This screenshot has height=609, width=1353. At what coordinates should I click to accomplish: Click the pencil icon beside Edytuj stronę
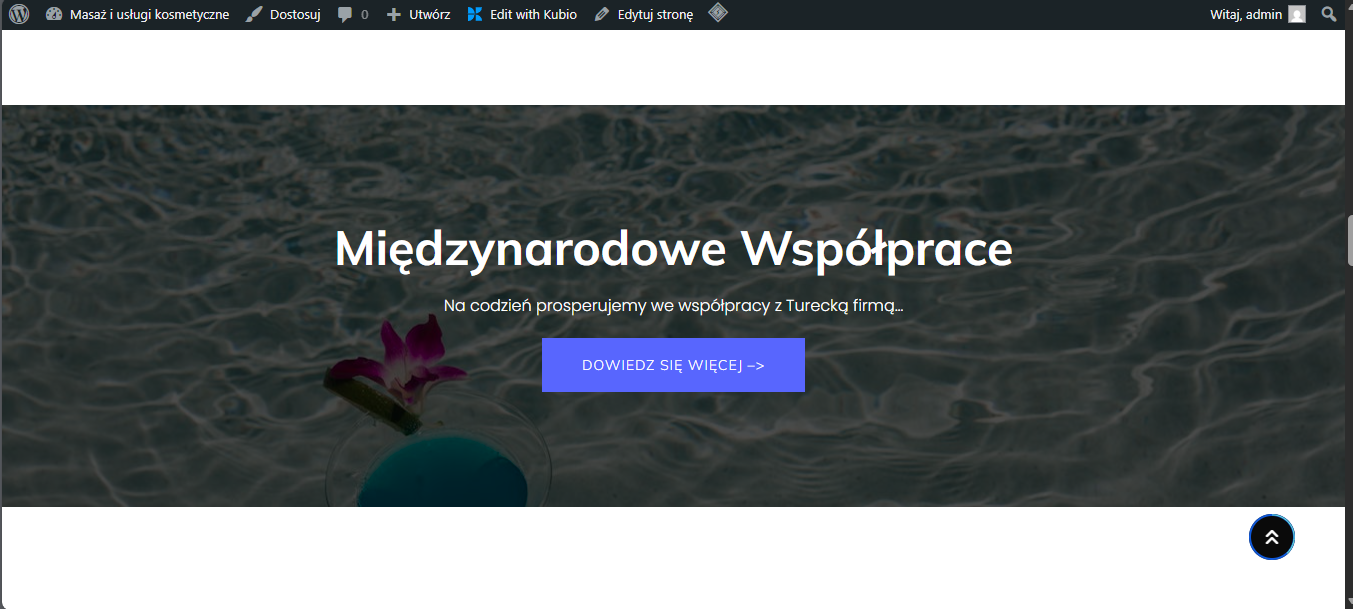pos(601,14)
